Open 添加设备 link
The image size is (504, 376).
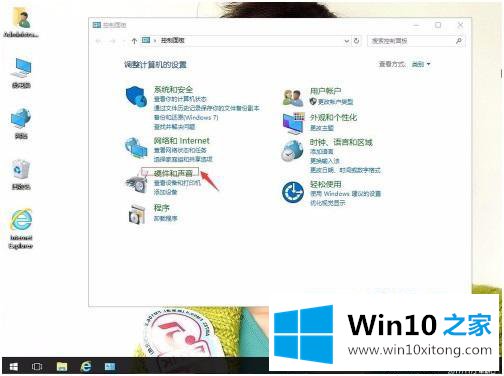coord(165,192)
